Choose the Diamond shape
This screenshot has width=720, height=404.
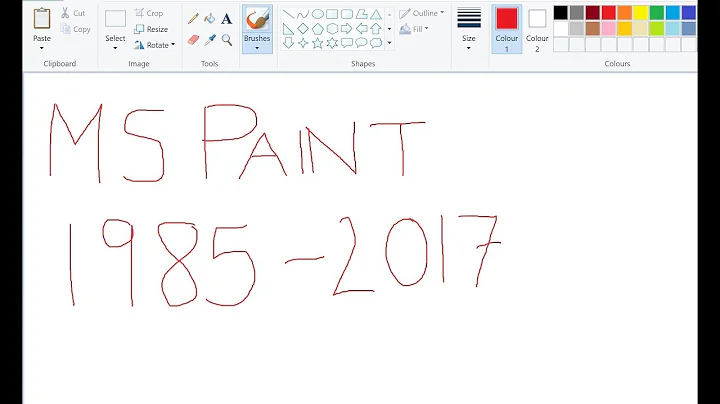point(303,29)
